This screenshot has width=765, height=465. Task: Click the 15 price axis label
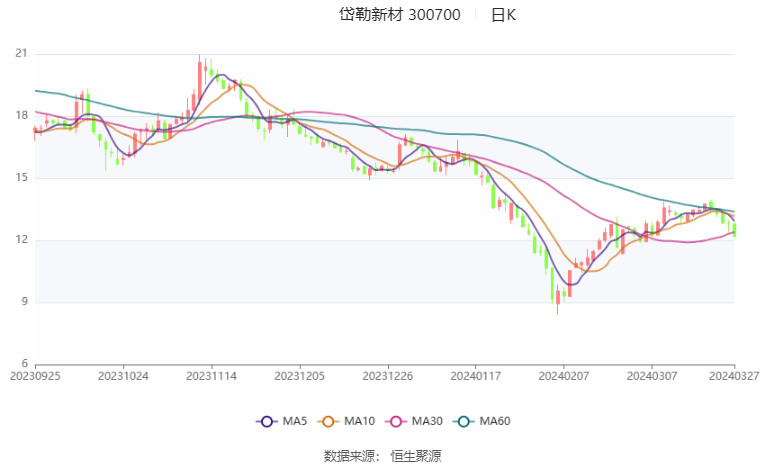(21, 177)
